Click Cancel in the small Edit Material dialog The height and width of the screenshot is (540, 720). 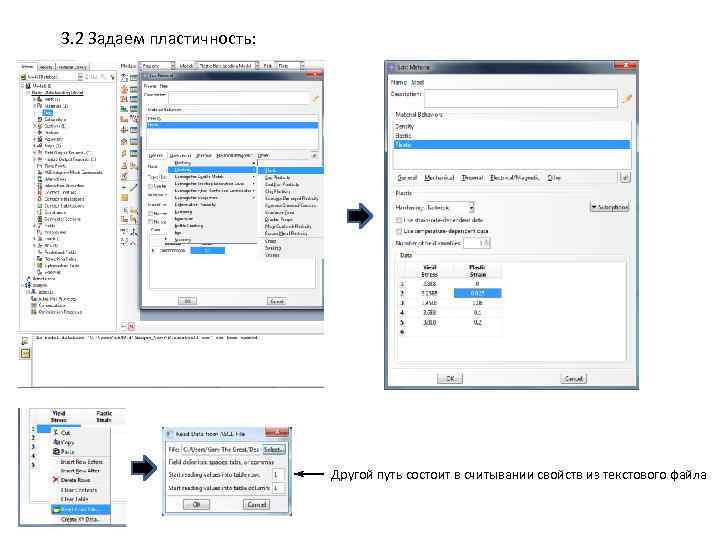pyautogui.click(x=276, y=301)
